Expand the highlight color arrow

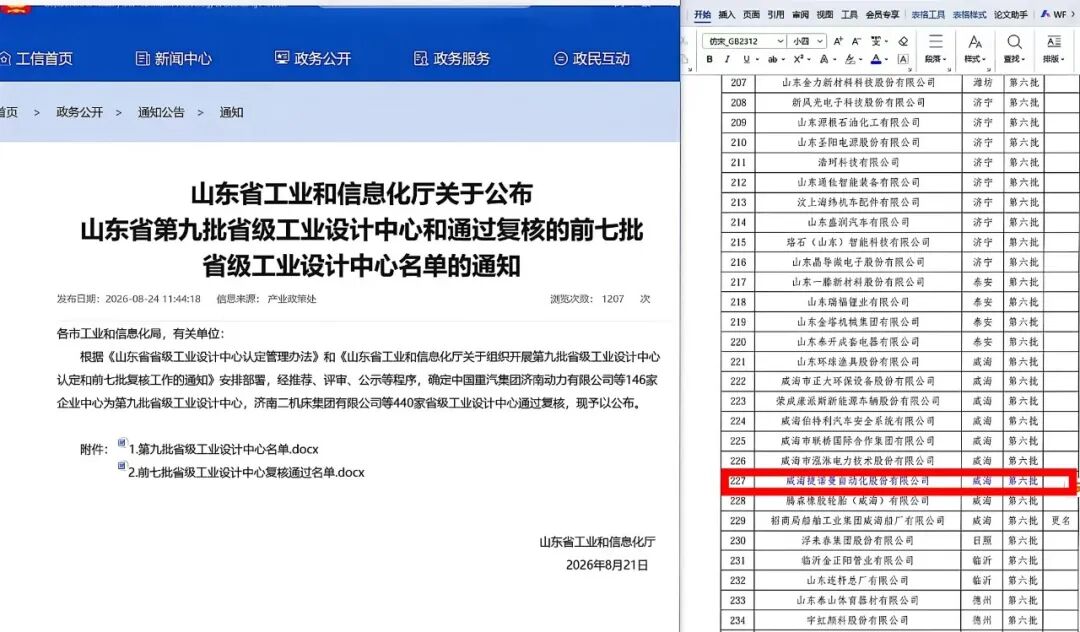tap(861, 59)
